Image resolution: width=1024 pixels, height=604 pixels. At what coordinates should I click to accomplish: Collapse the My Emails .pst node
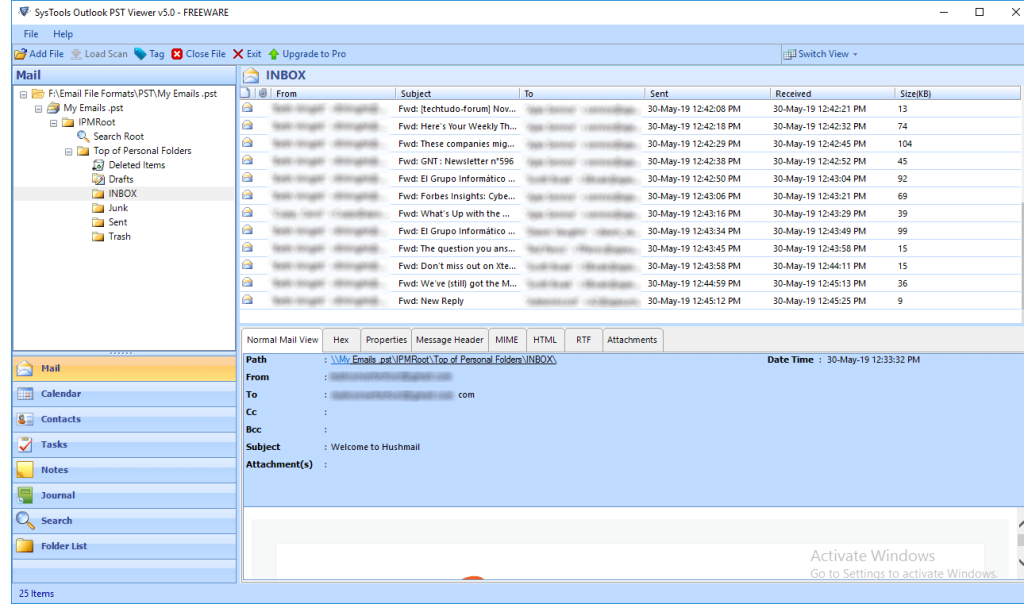[39, 109]
